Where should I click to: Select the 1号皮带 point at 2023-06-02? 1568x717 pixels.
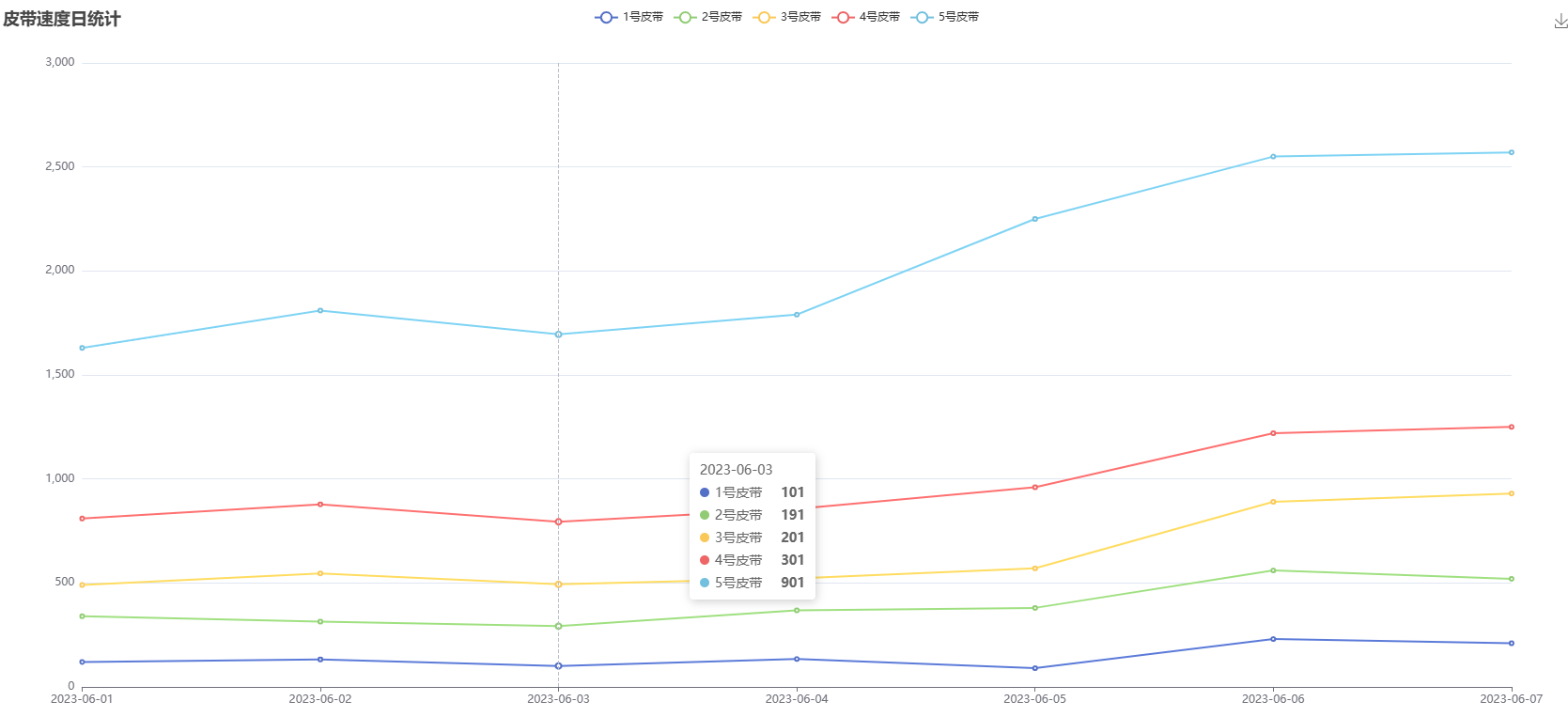[320, 660]
